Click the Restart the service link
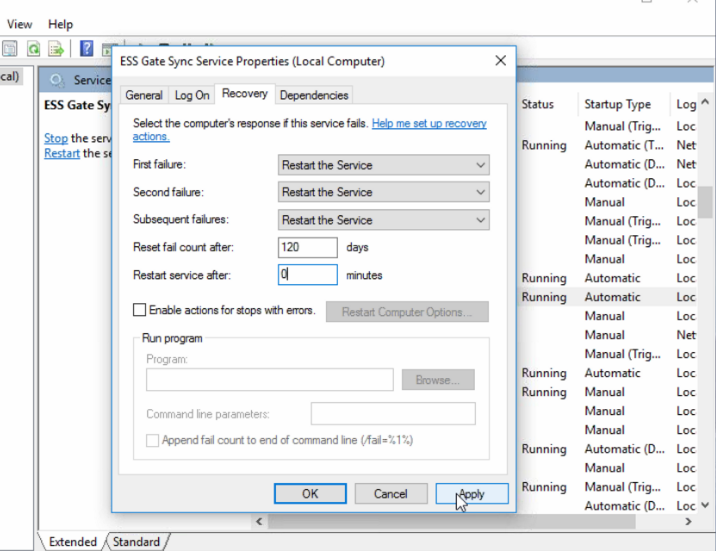Viewport: 716px width, 555px height. tap(62, 153)
